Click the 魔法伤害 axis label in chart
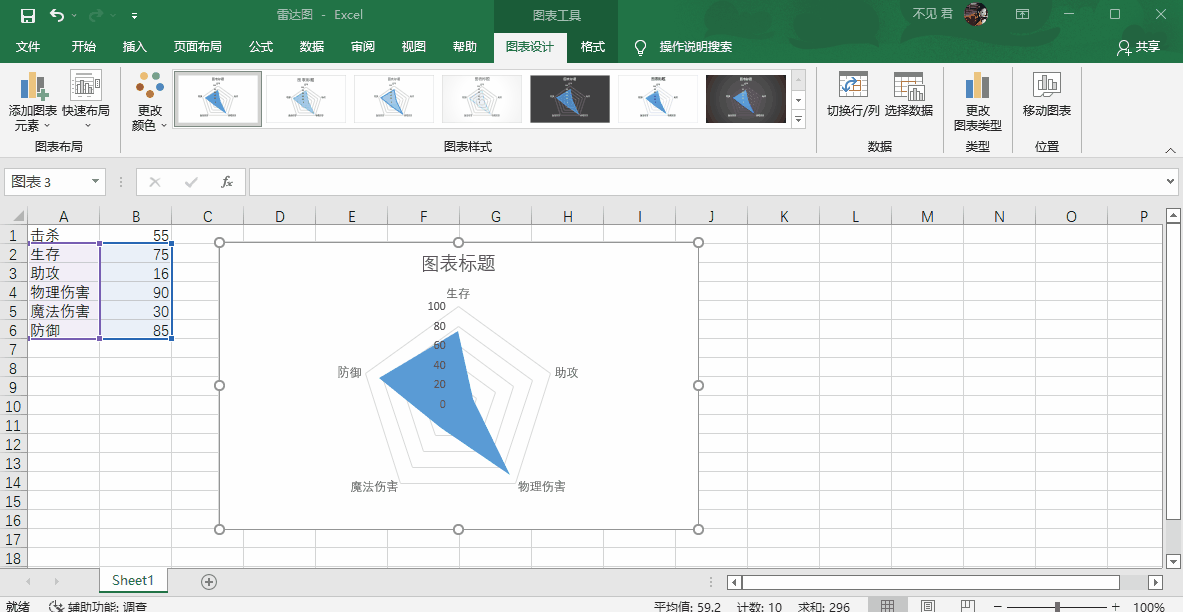 click(374, 487)
